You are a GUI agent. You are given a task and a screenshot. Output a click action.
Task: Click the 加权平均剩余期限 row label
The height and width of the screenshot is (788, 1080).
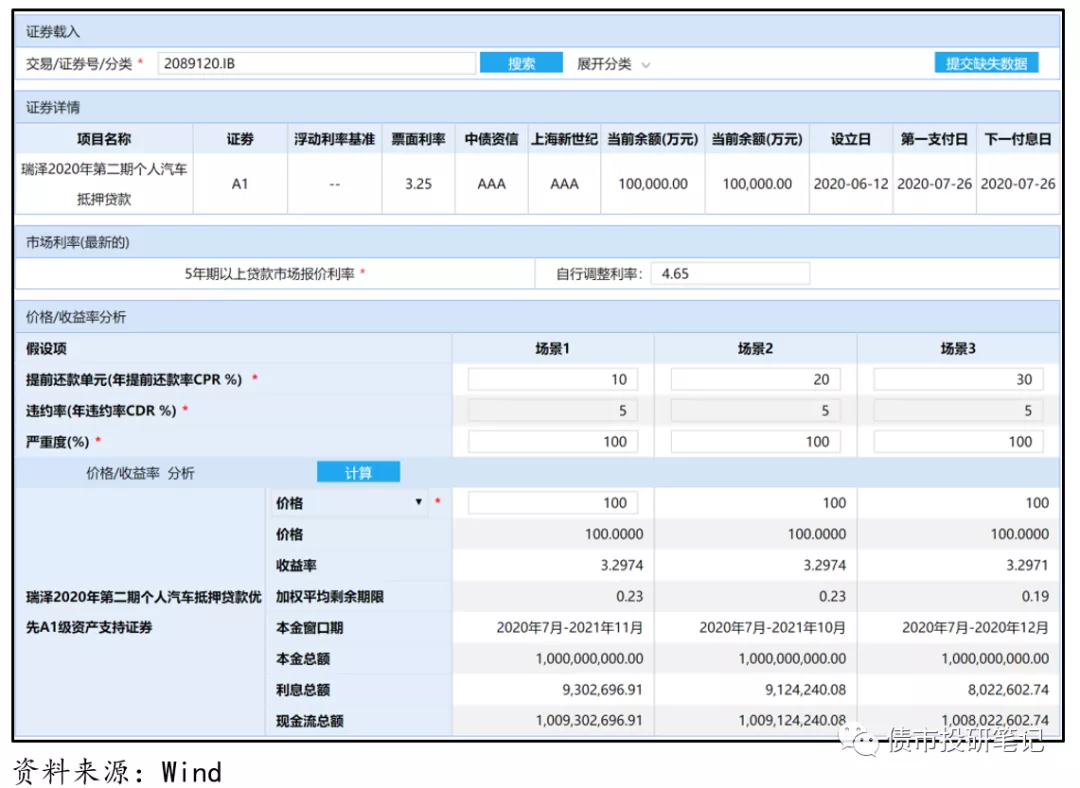pyautogui.click(x=329, y=597)
